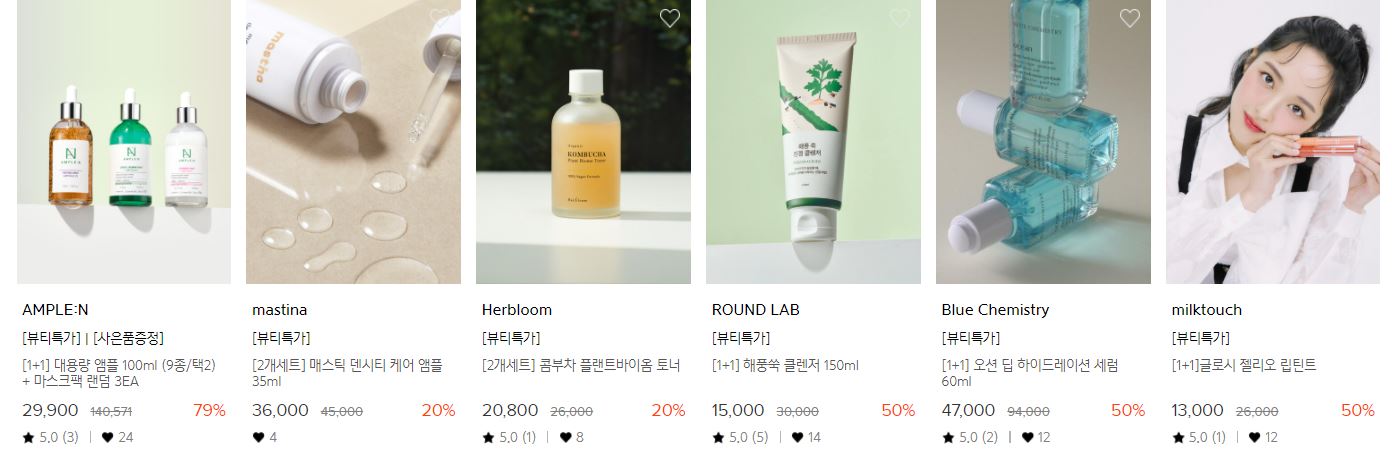Open [1+1] 해풍쑥 클렌저 150ml product
This screenshot has width=1392, height=469.
tap(785, 366)
